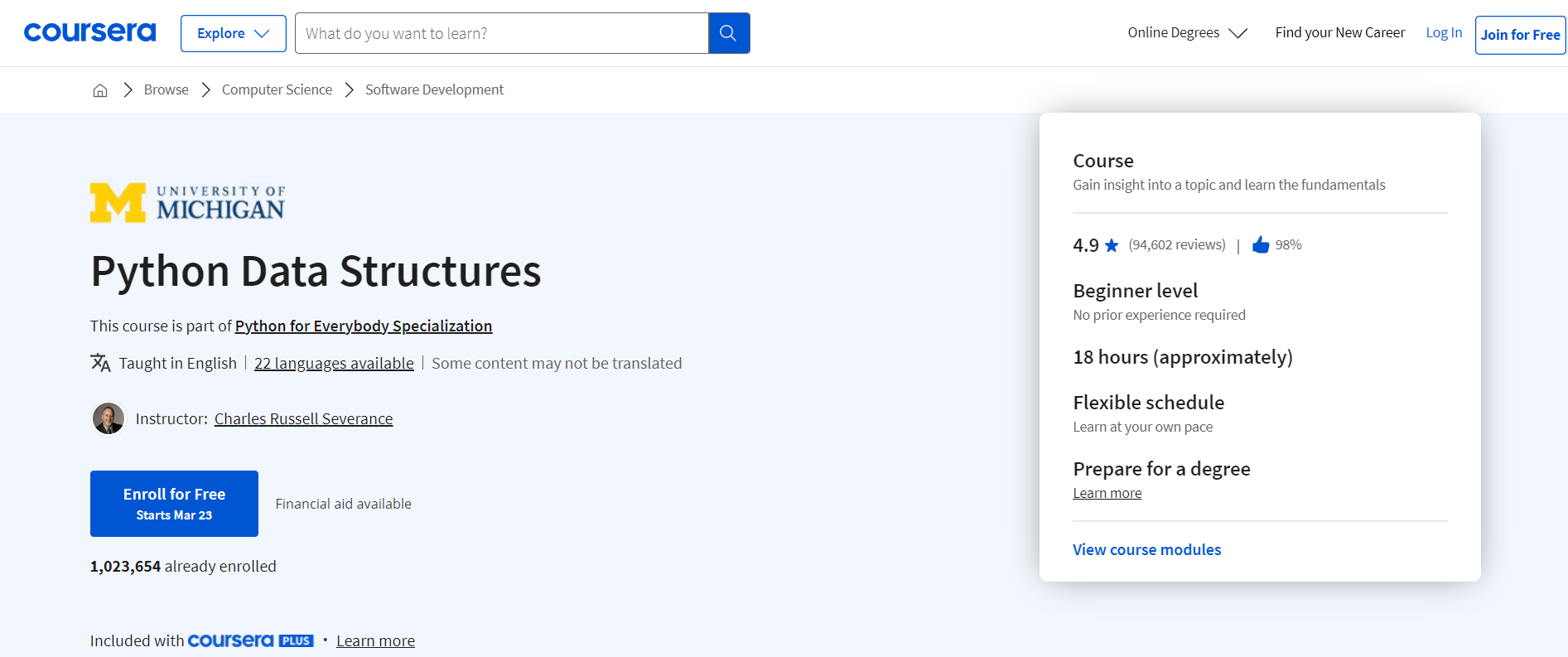Click the Coursera logo
The width and height of the screenshot is (1568, 657).
[x=89, y=32]
